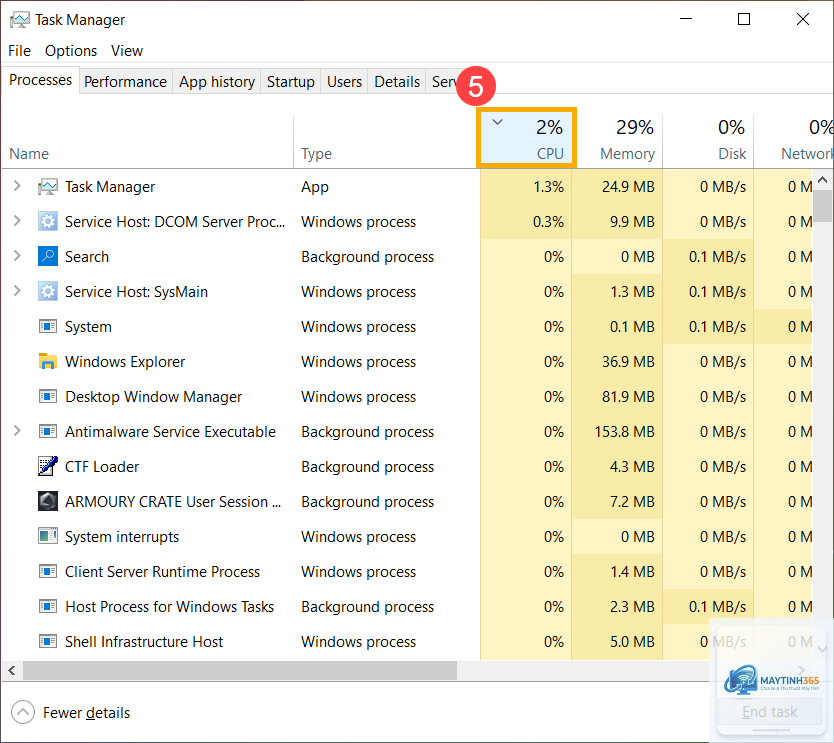The image size is (834, 743).
Task: Click the ARMOURY CRATE User Session icon
Action: click(48, 501)
